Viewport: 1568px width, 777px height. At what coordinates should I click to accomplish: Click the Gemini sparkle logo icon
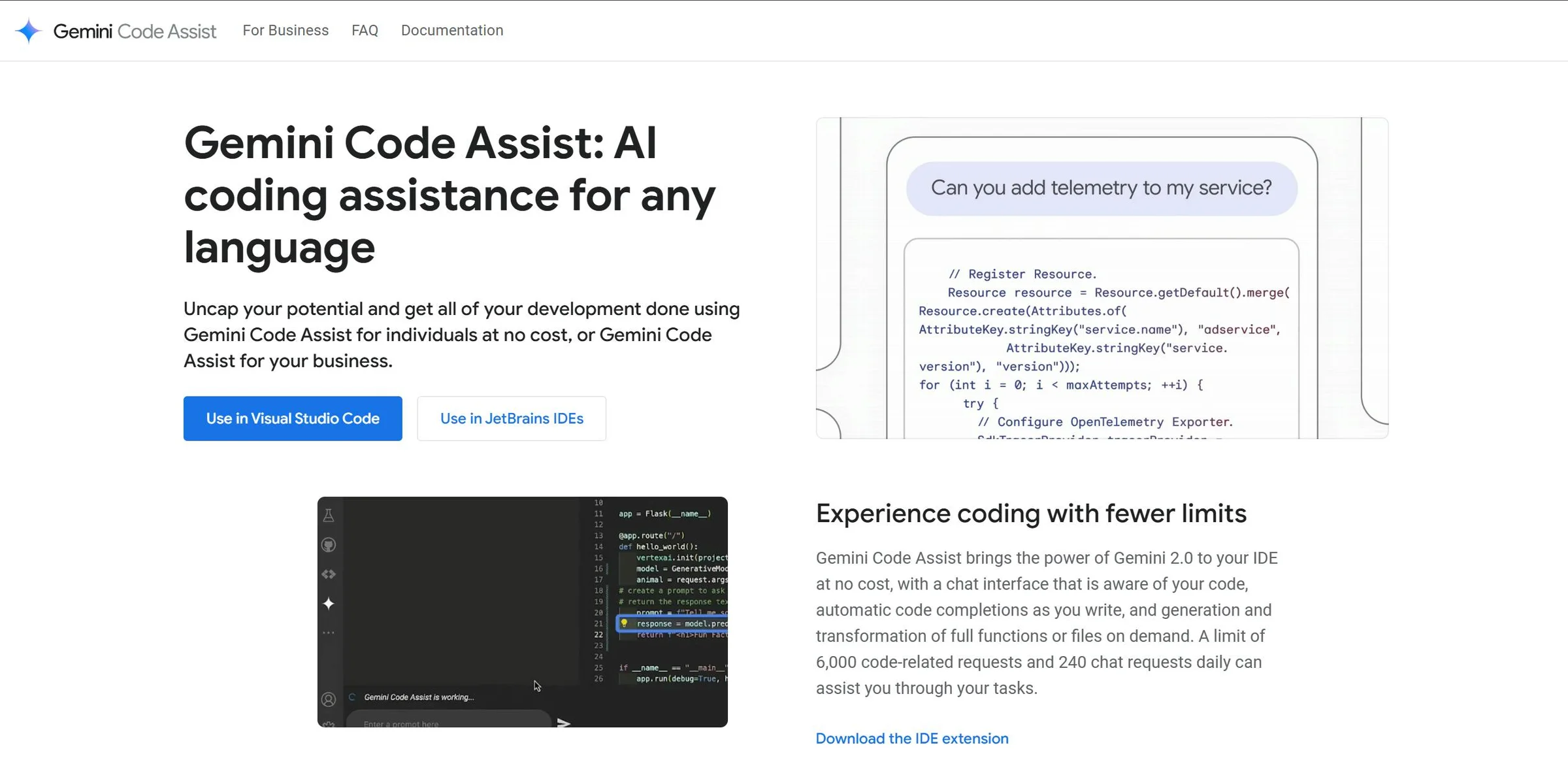click(28, 31)
